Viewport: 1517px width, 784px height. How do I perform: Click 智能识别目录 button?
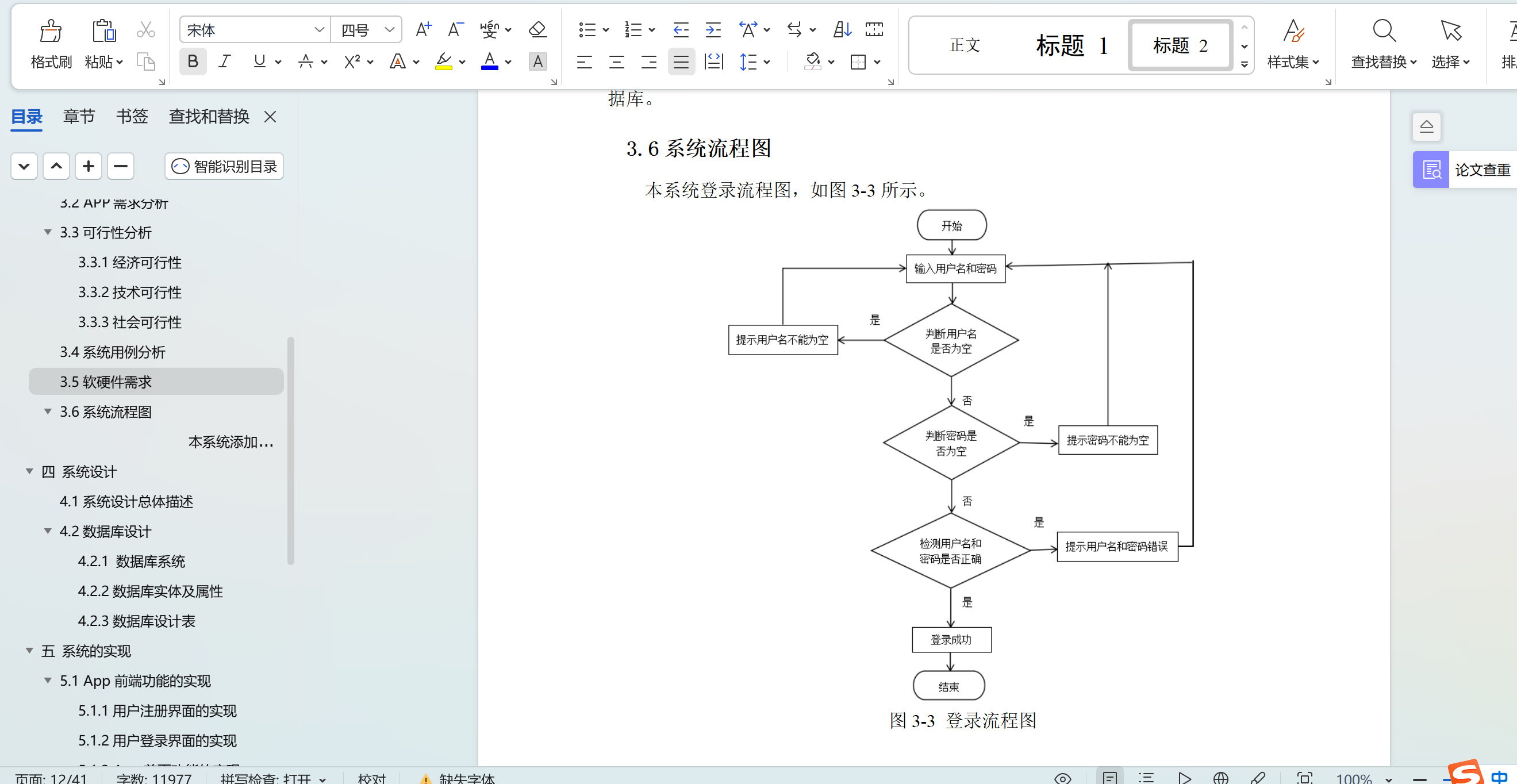(x=224, y=166)
